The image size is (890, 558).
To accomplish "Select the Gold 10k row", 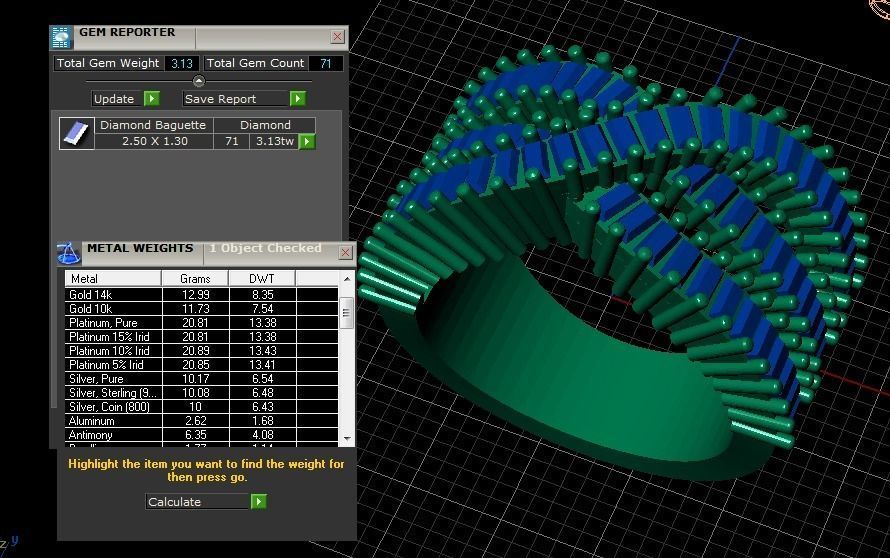I will coord(201,309).
